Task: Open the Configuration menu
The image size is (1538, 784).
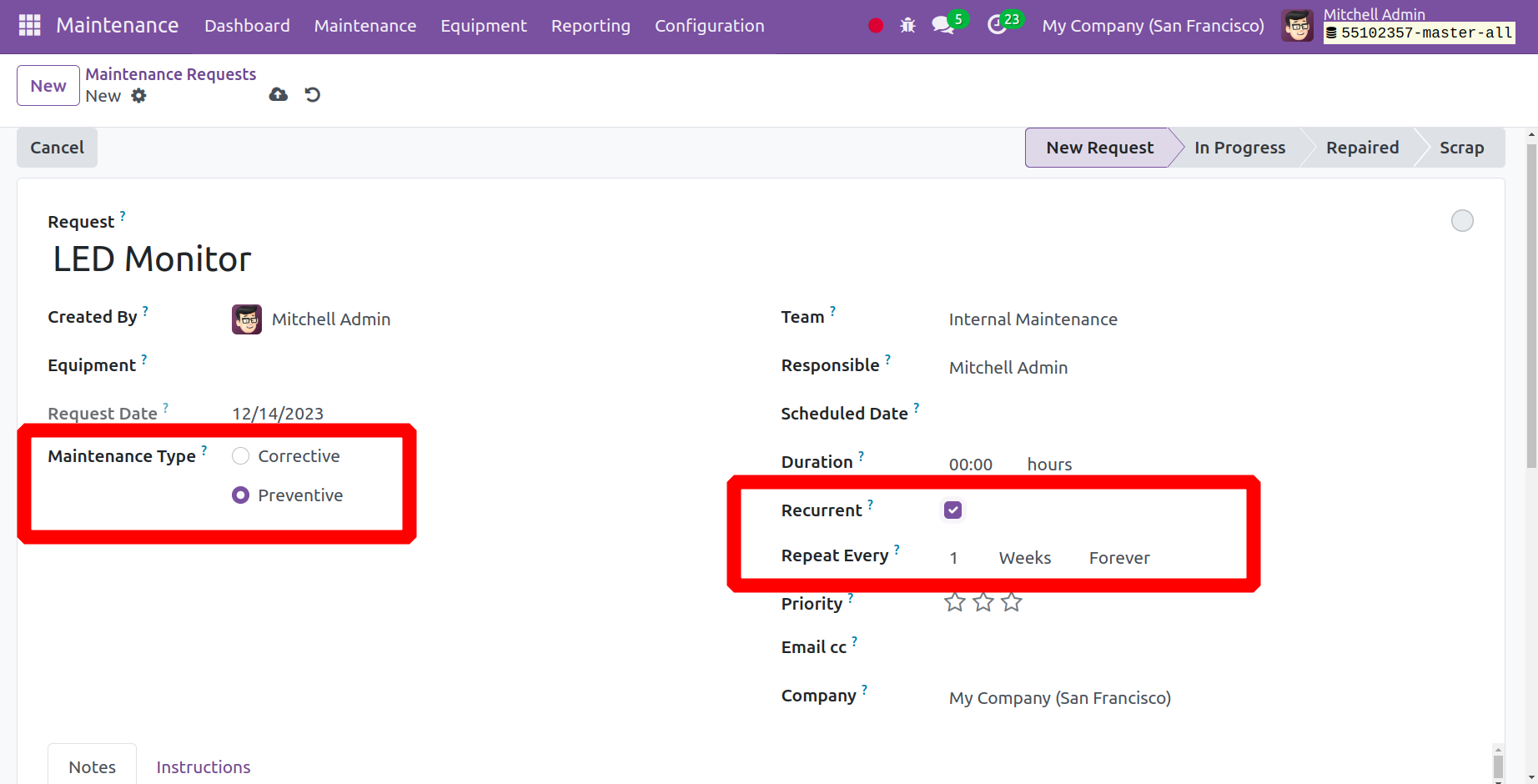Action: pos(710,26)
